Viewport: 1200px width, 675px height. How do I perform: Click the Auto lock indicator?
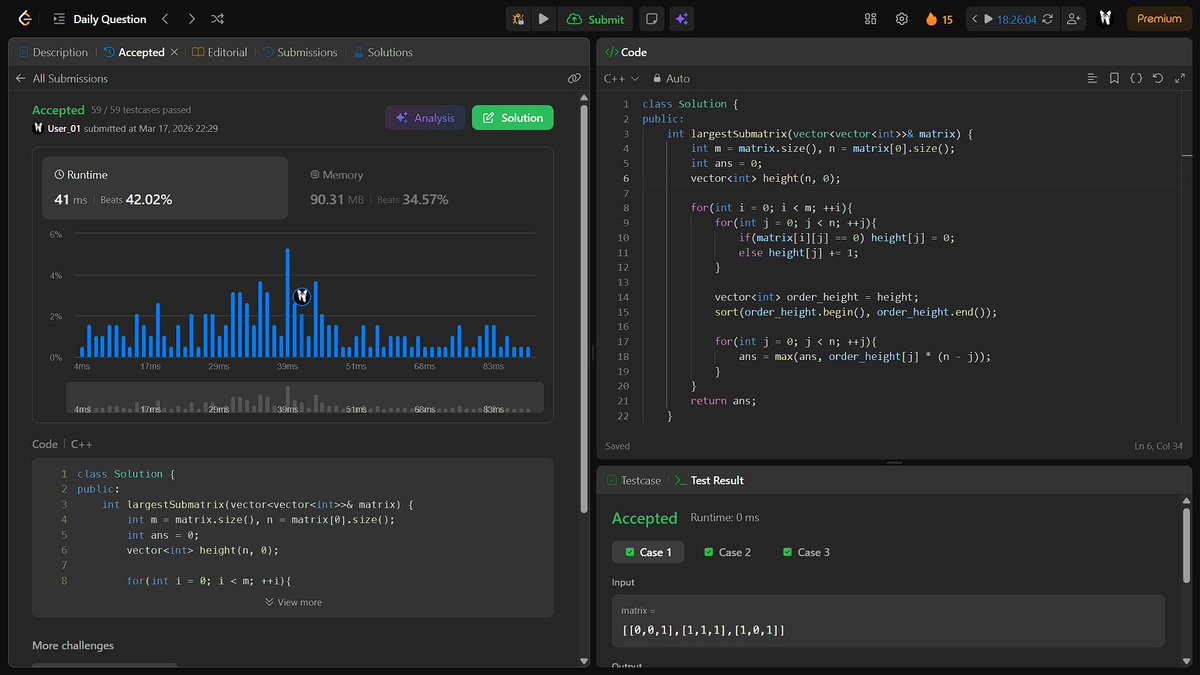[671, 78]
